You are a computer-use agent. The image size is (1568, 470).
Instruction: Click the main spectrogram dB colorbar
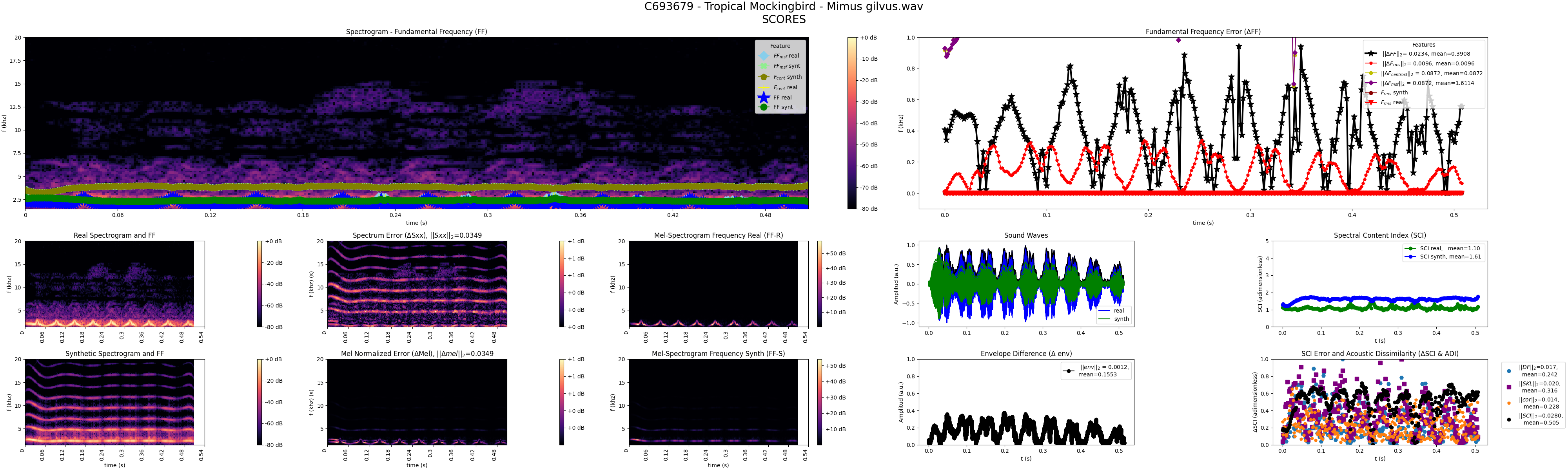click(x=851, y=123)
